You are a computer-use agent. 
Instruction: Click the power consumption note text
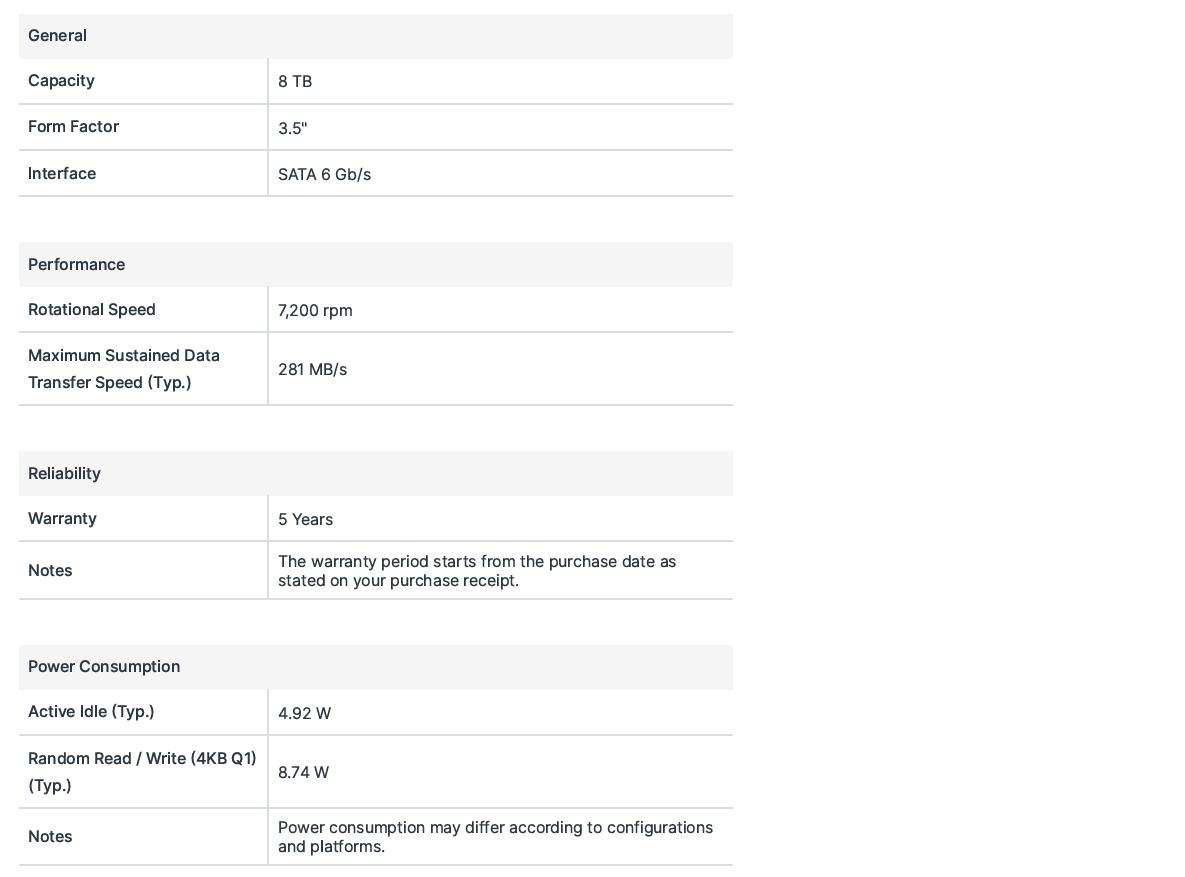(495, 837)
